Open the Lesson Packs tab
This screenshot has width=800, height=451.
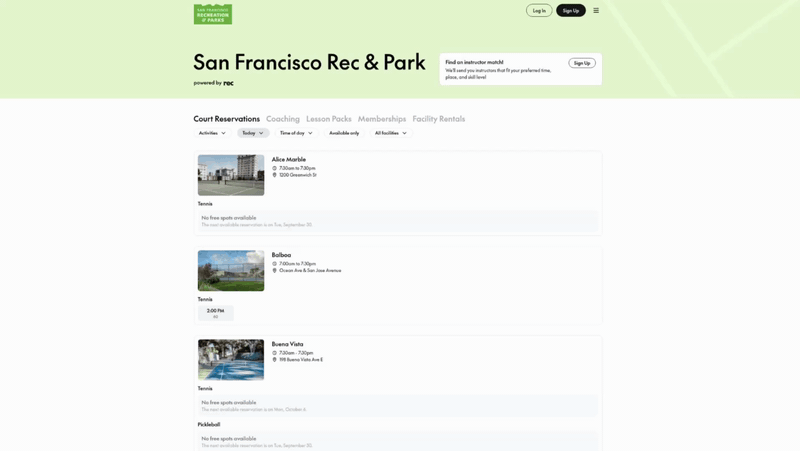click(329, 119)
